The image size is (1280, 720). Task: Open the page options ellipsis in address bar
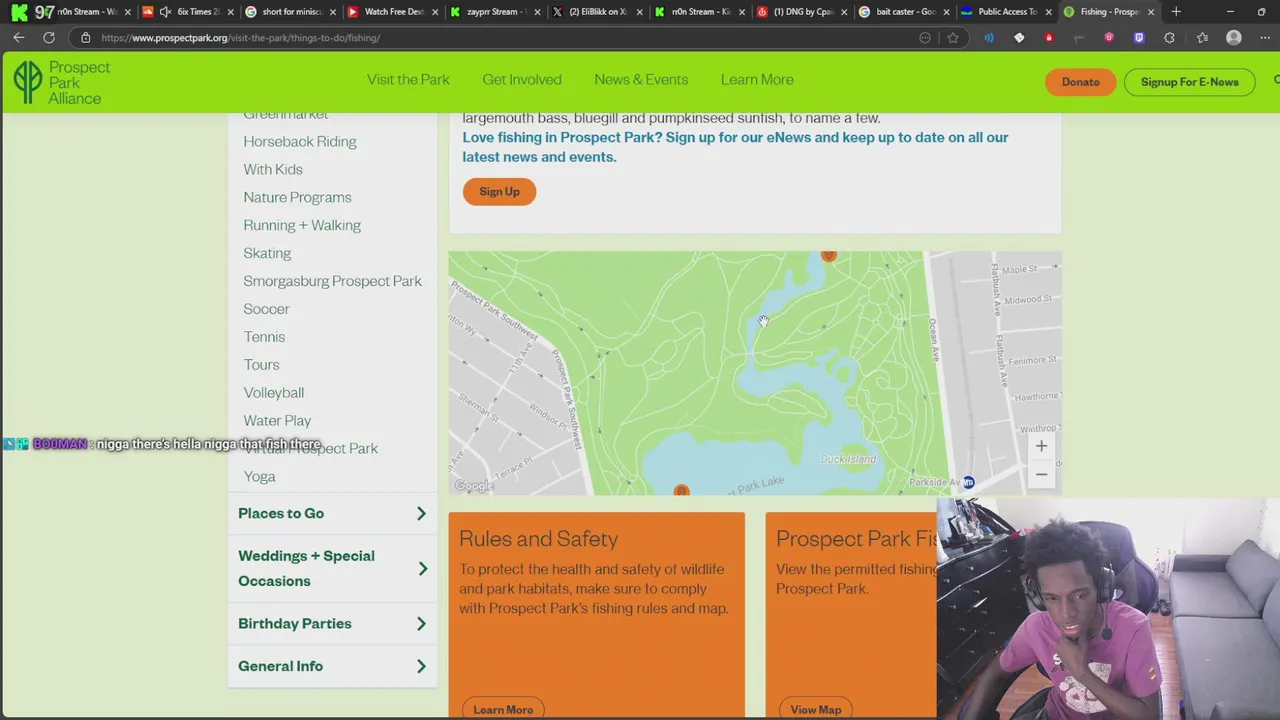click(925, 38)
